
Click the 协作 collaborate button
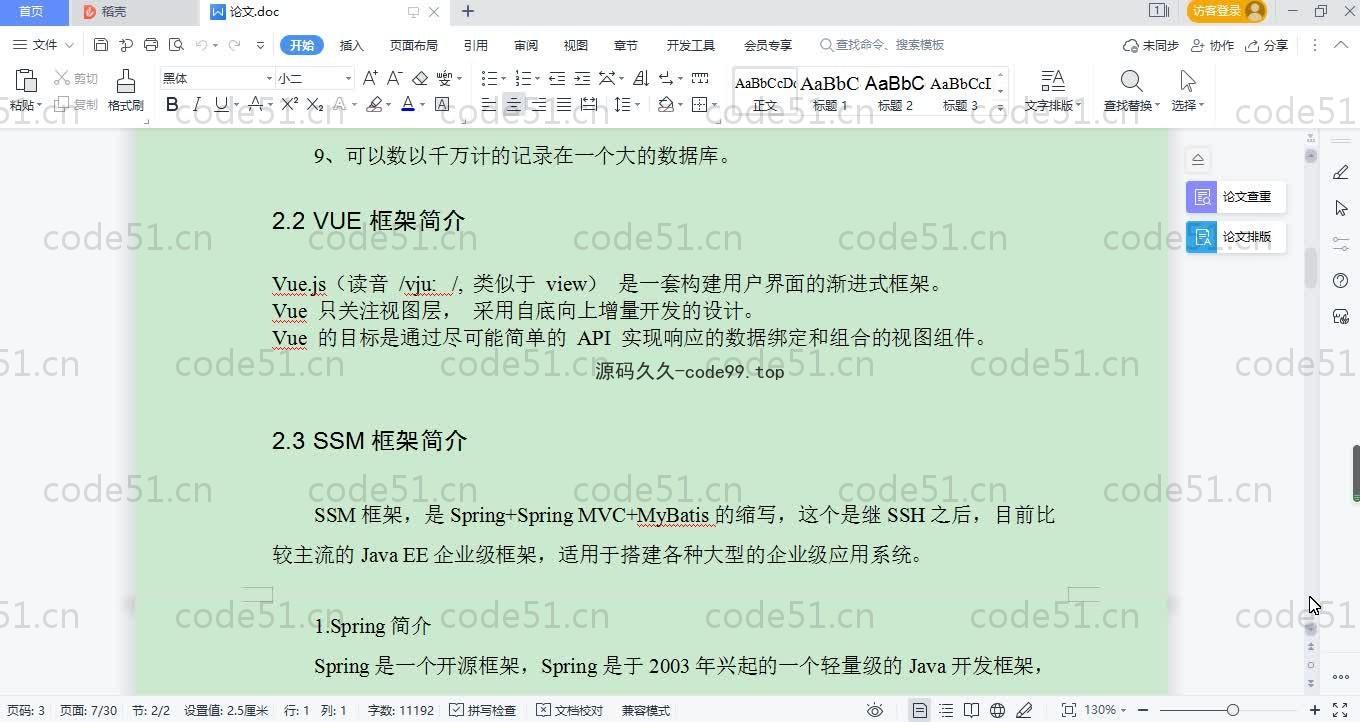click(x=1213, y=45)
